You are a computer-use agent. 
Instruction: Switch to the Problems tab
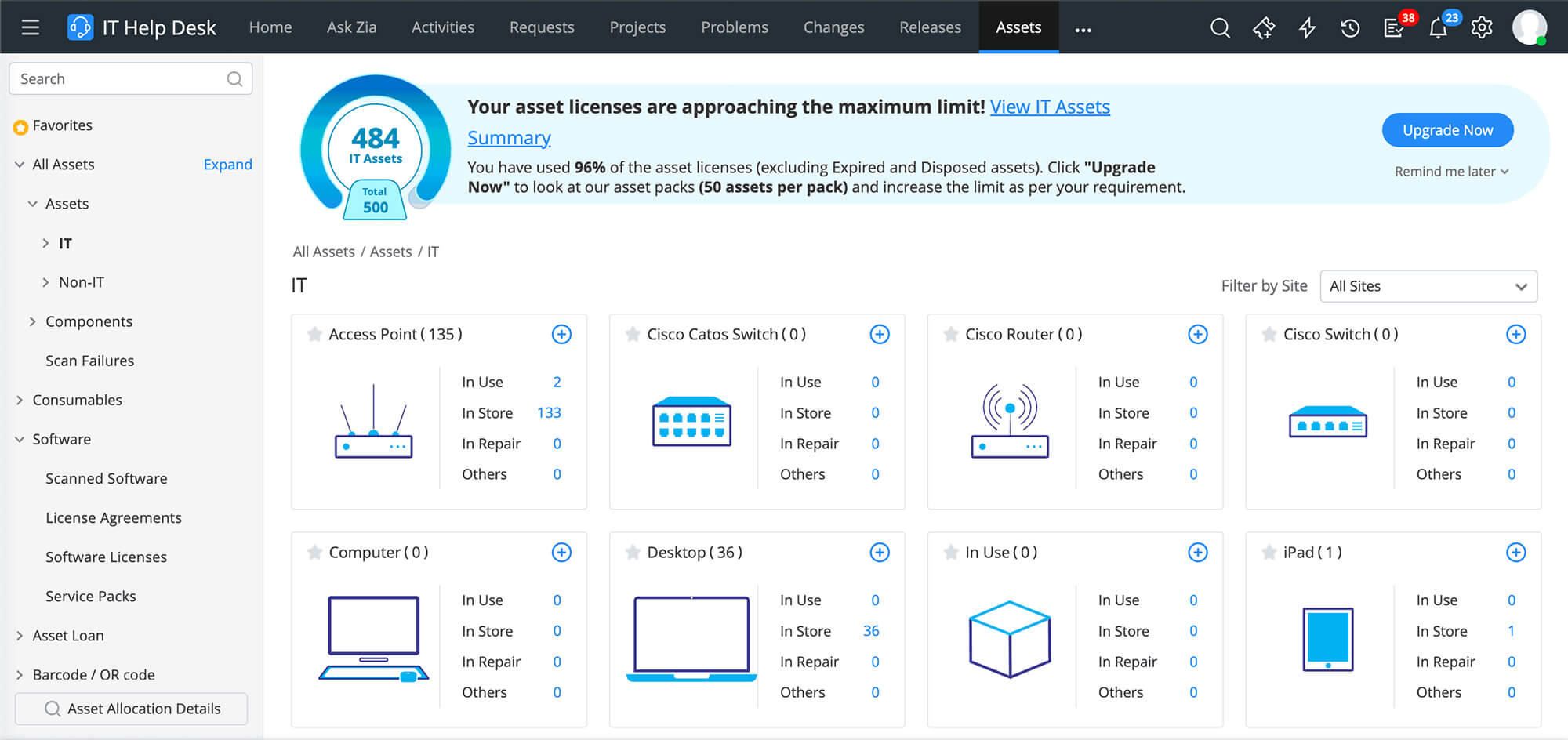click(x=735, y=27)
